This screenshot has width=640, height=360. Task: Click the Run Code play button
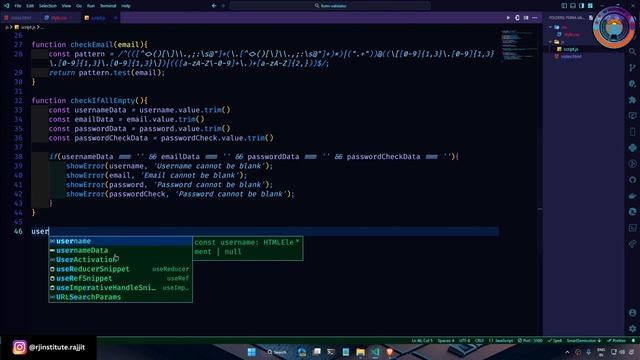[508, 18]
